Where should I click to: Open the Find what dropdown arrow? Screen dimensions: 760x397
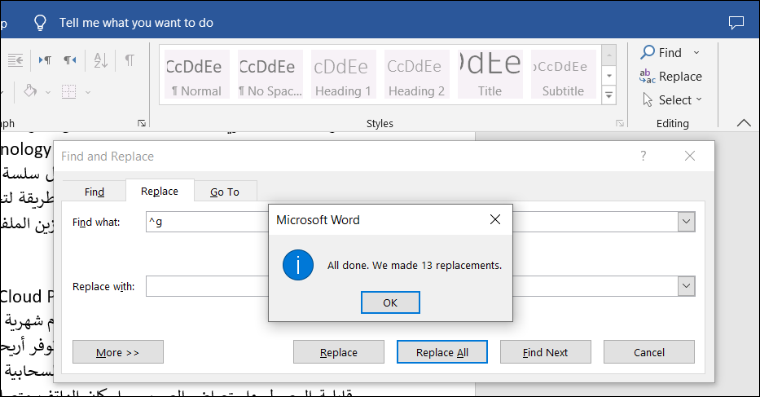[686, 222]
